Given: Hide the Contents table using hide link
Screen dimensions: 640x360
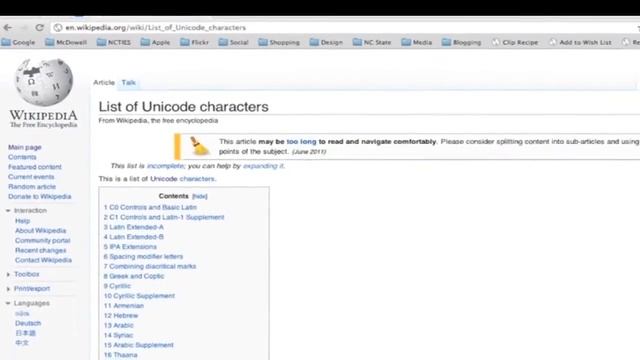Looking at the screenshot, I should [x=200, y=196].
